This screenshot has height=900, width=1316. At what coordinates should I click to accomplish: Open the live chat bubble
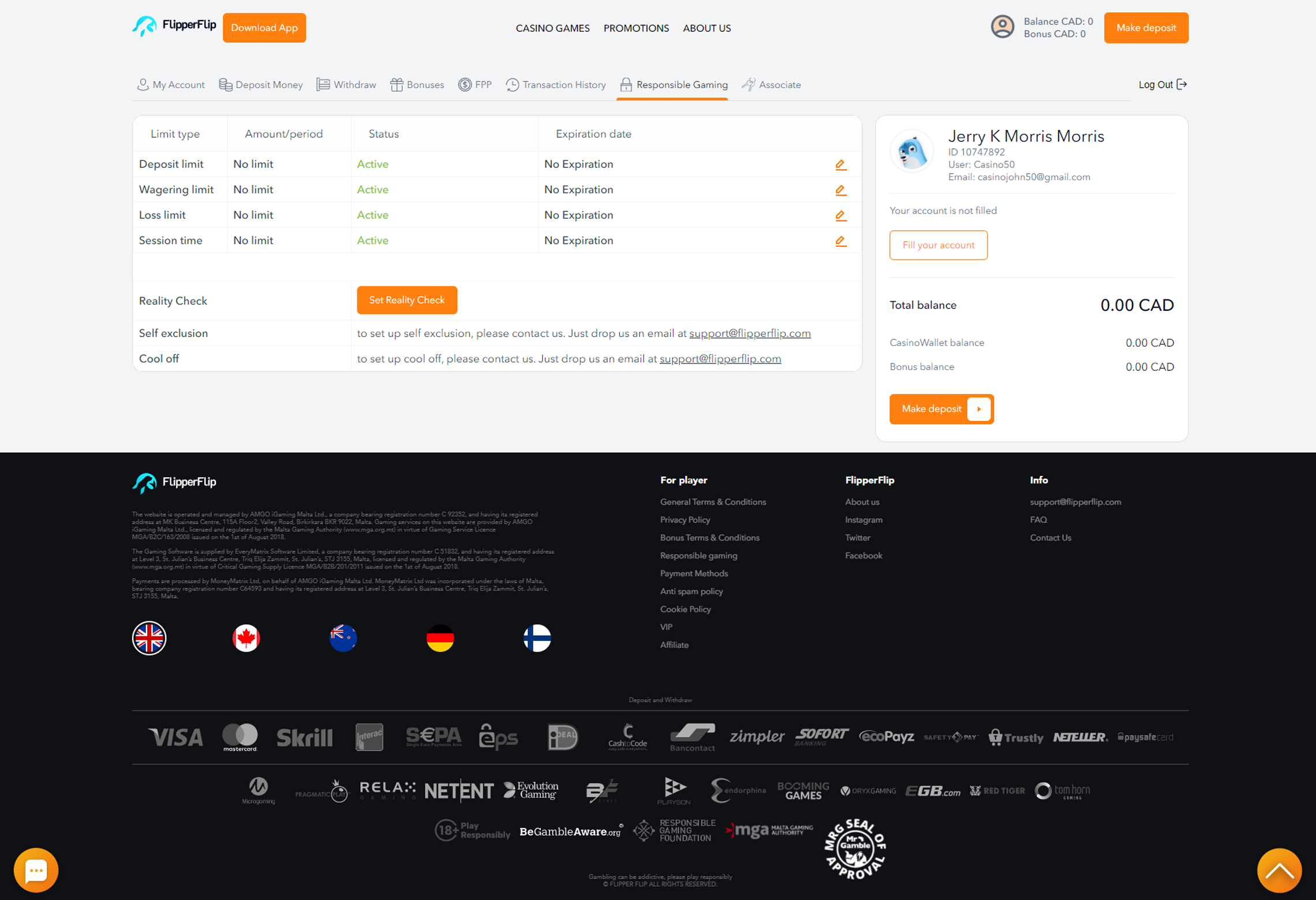[x=36, y=870]
